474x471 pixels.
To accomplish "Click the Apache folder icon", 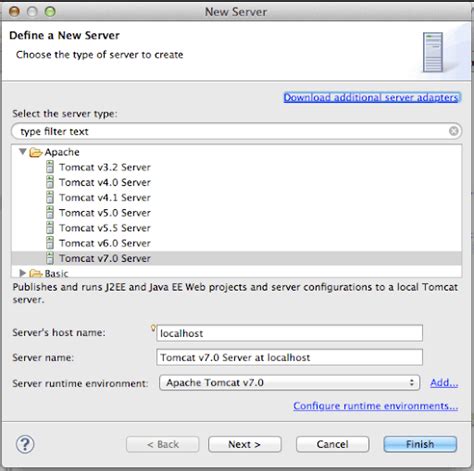I will coord(36,152).
